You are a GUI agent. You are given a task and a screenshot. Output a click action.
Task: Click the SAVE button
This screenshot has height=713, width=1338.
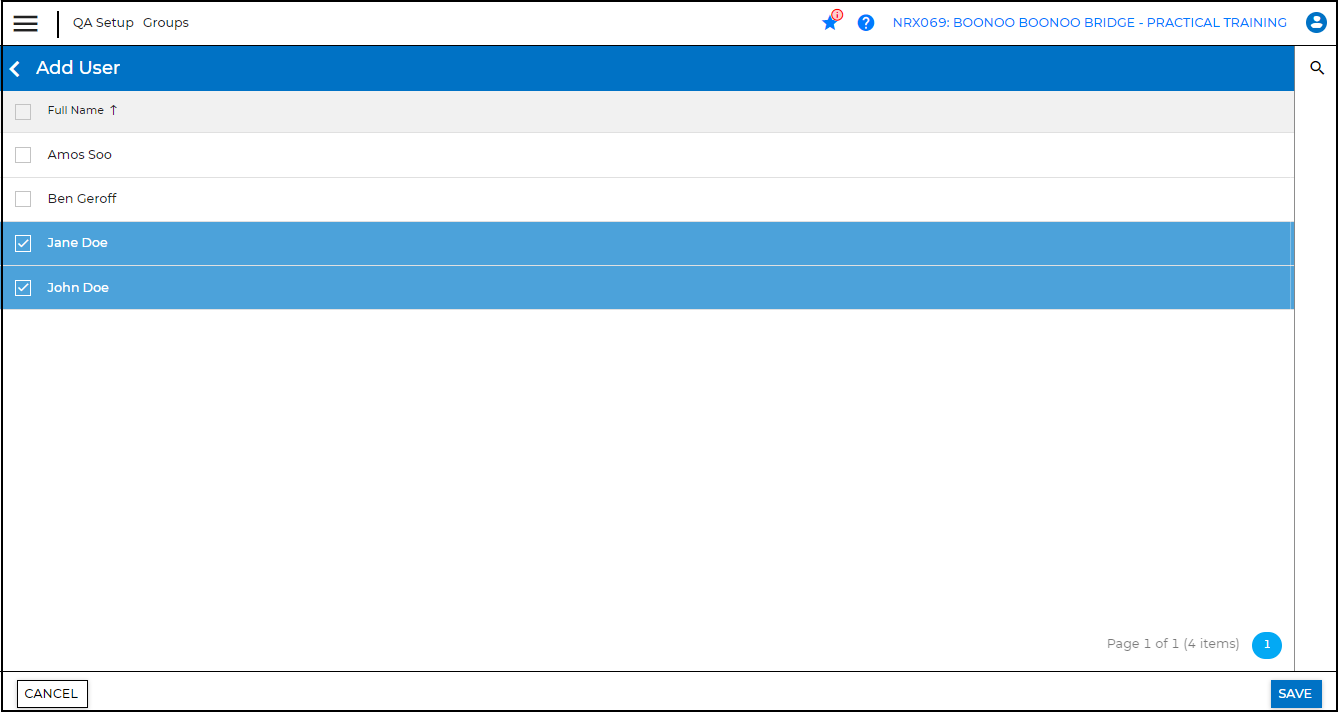[1295, 694]
